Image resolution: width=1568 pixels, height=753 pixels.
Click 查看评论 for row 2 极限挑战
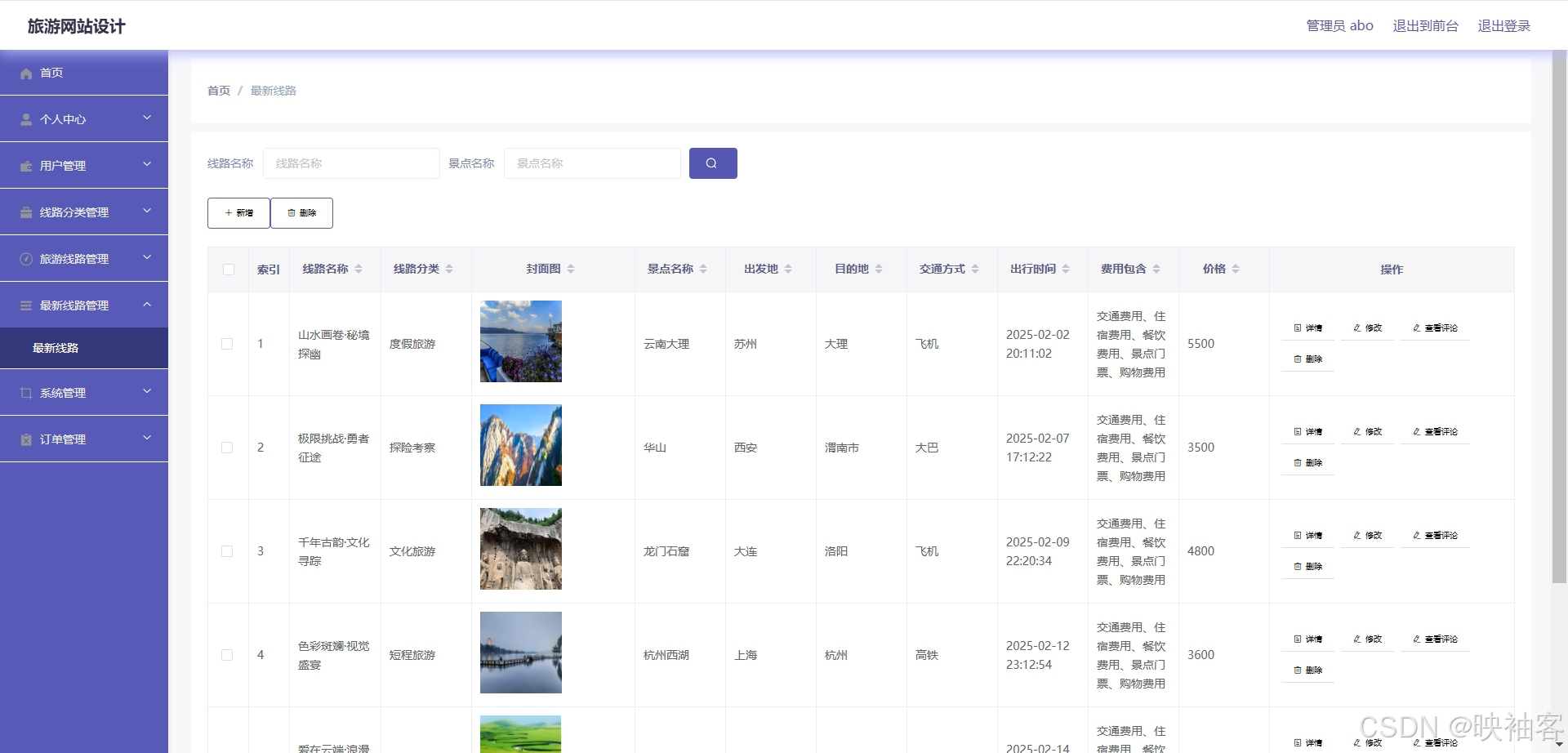1435,432
